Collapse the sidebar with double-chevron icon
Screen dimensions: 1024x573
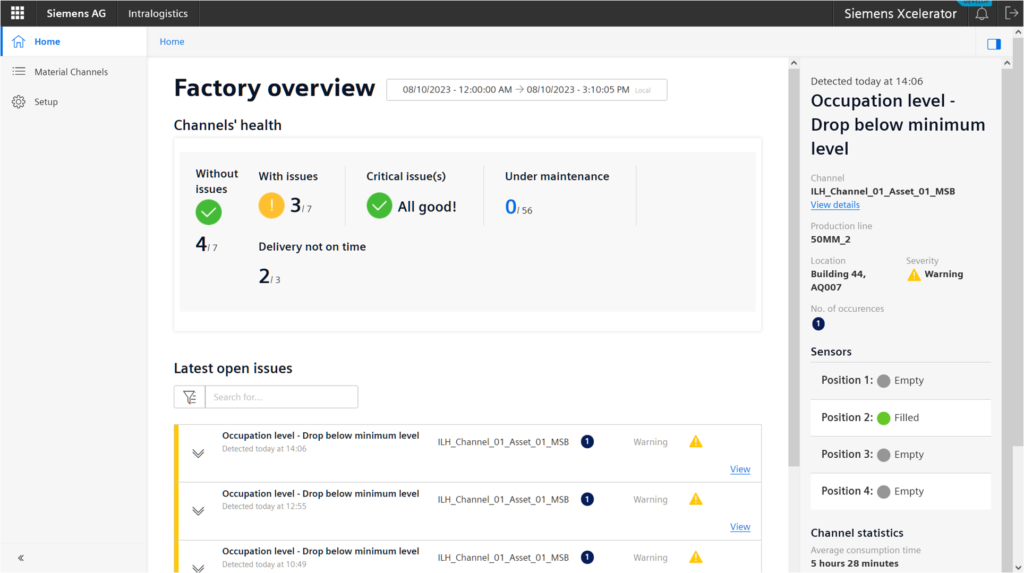point(21,558)
